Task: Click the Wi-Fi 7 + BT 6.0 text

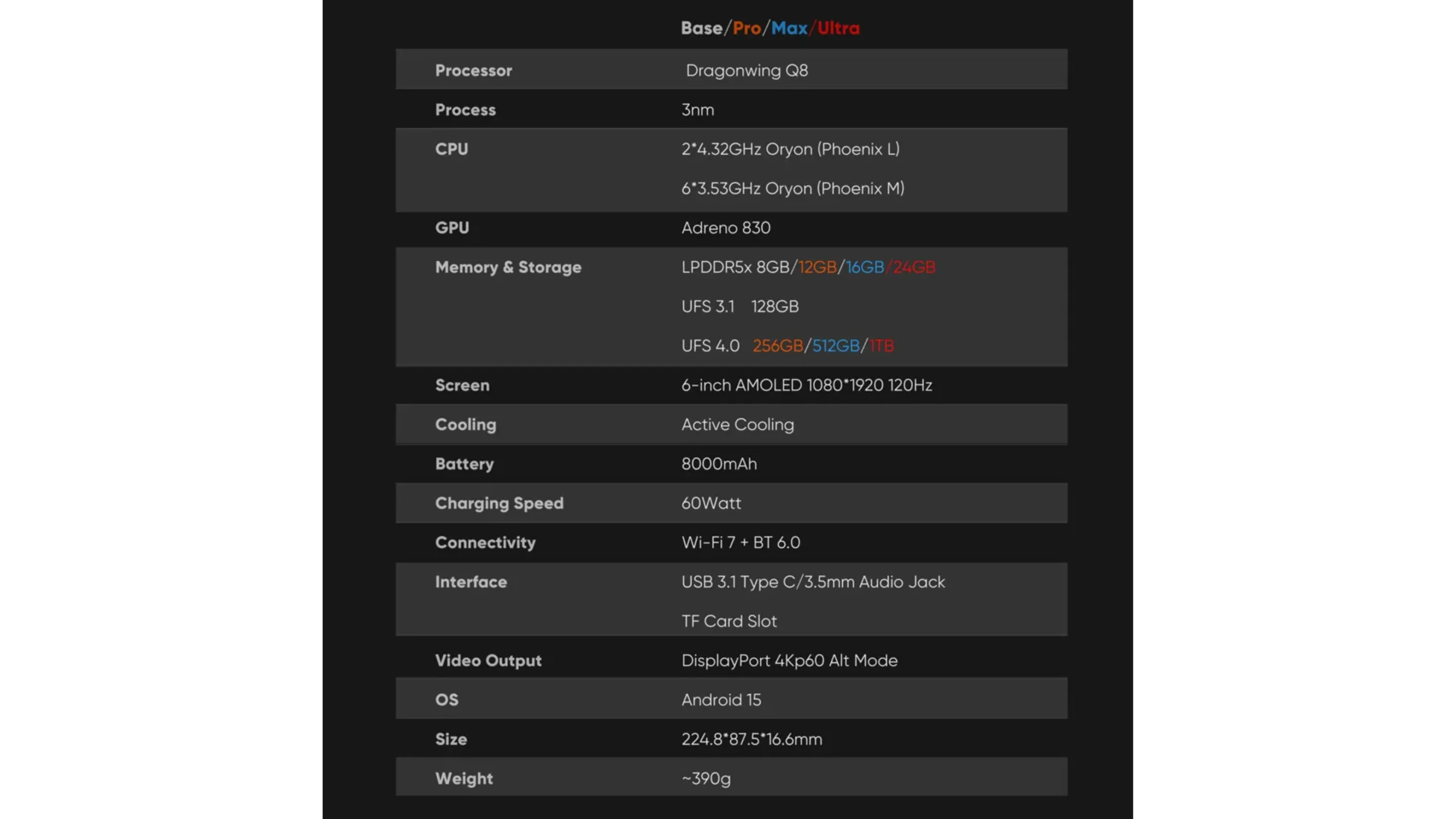Action: [x=741, y=542]
